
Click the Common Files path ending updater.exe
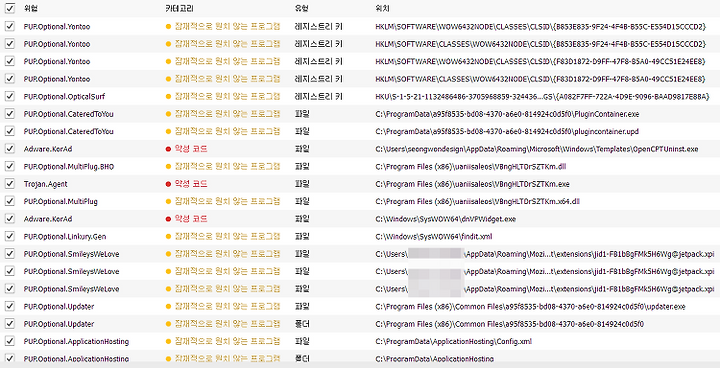[530, 306]
